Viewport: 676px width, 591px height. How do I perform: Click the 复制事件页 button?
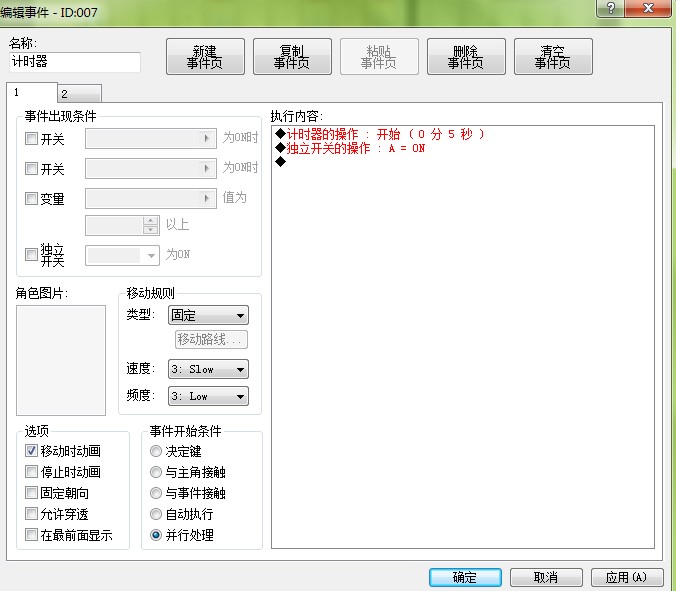click(x=292, y=57)
